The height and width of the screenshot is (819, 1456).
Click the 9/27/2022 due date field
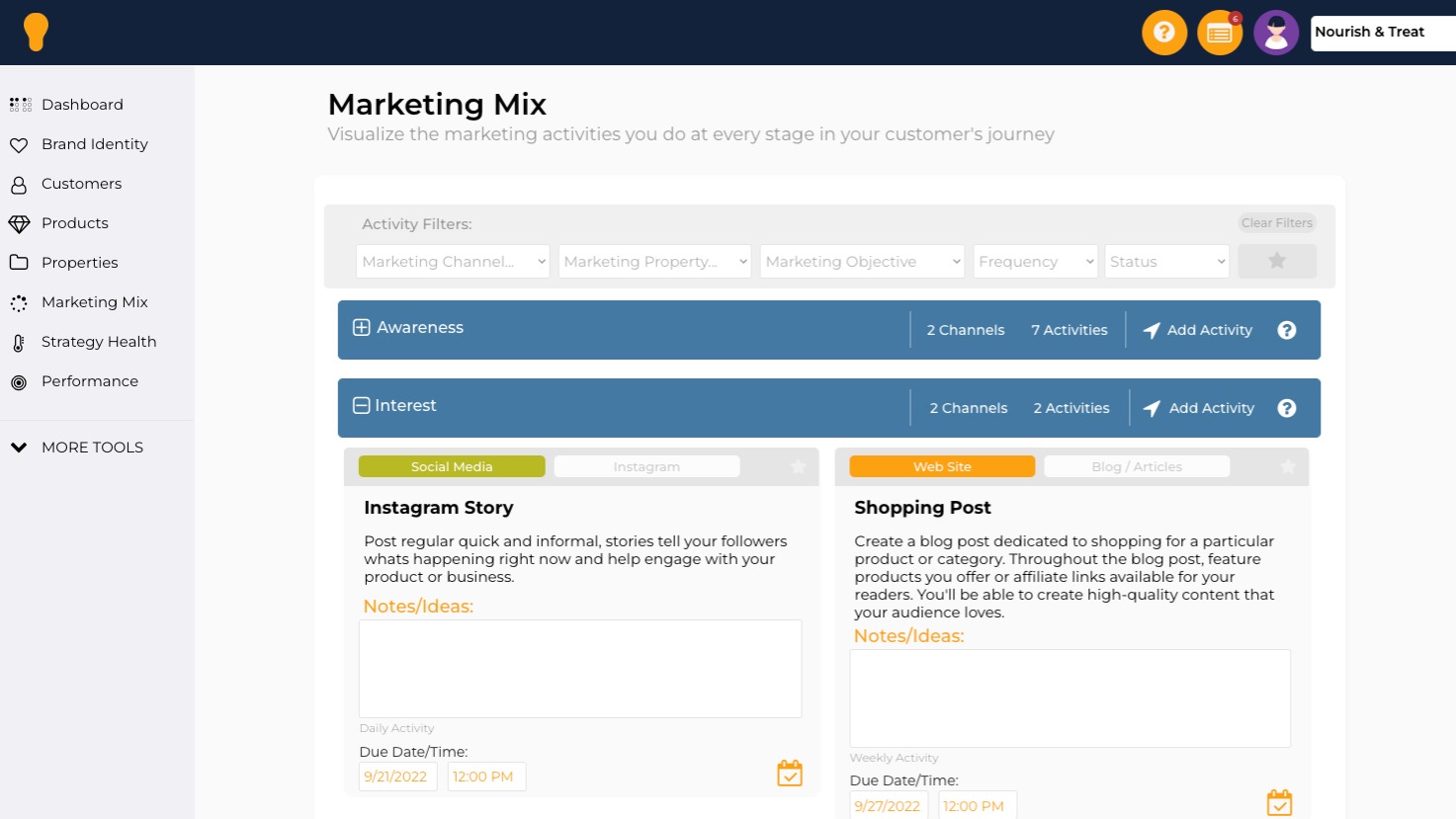889,805
